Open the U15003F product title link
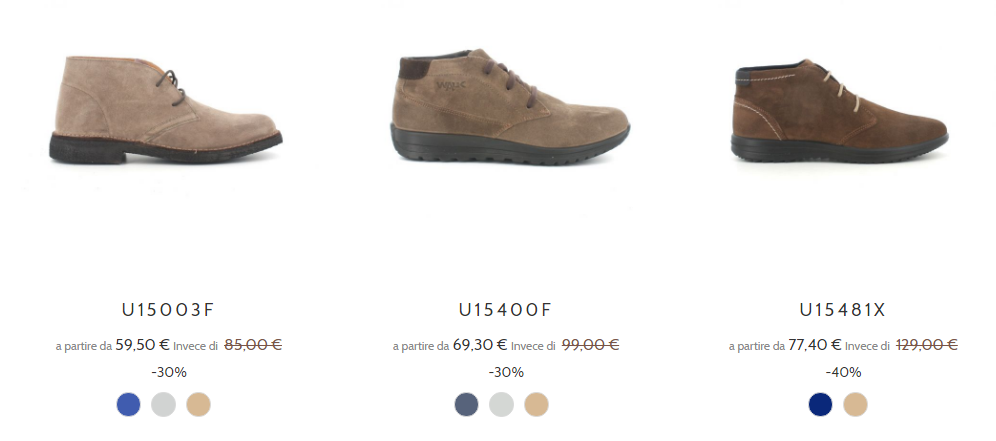 coord(168,310)
